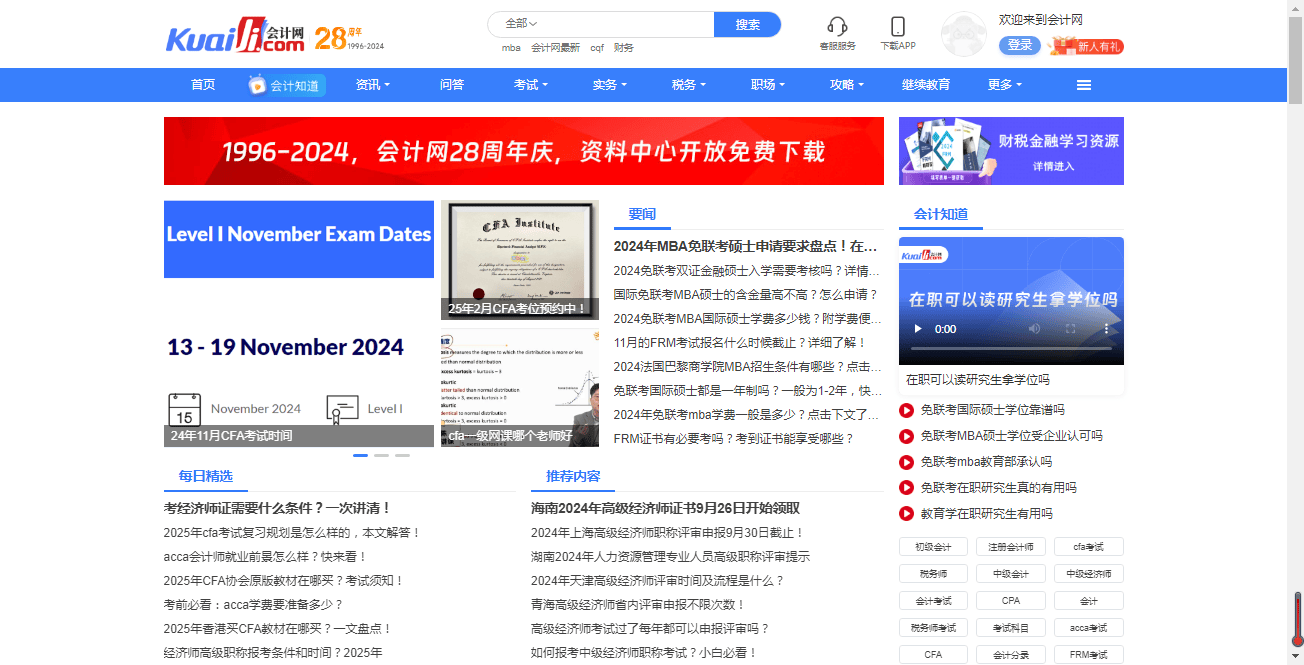
Task: Click the blue 登录 login button
Action: point(1019,45)
